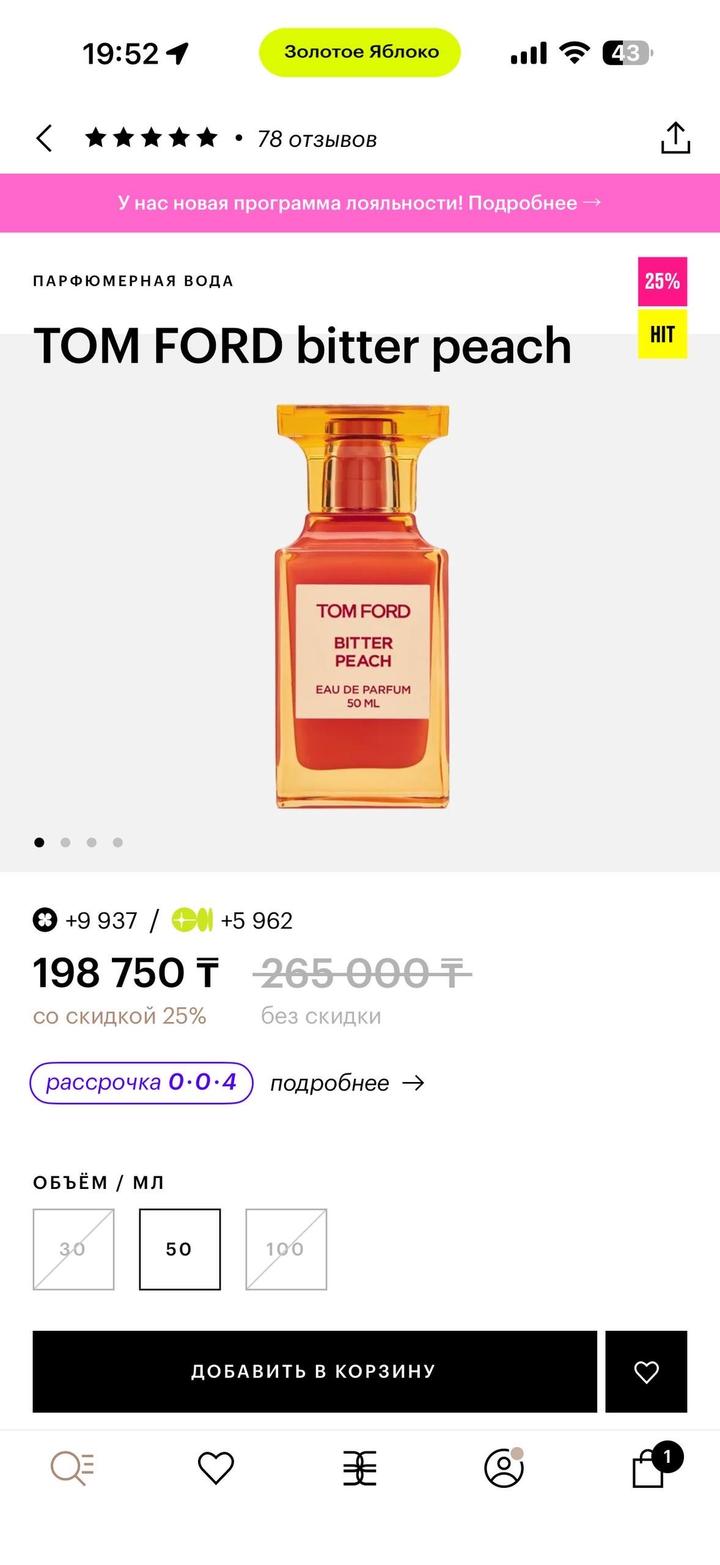Open the wishlist heart in bottom bar
Viewport: 720px width, 1565px height.
click(x=216, y=1467)
